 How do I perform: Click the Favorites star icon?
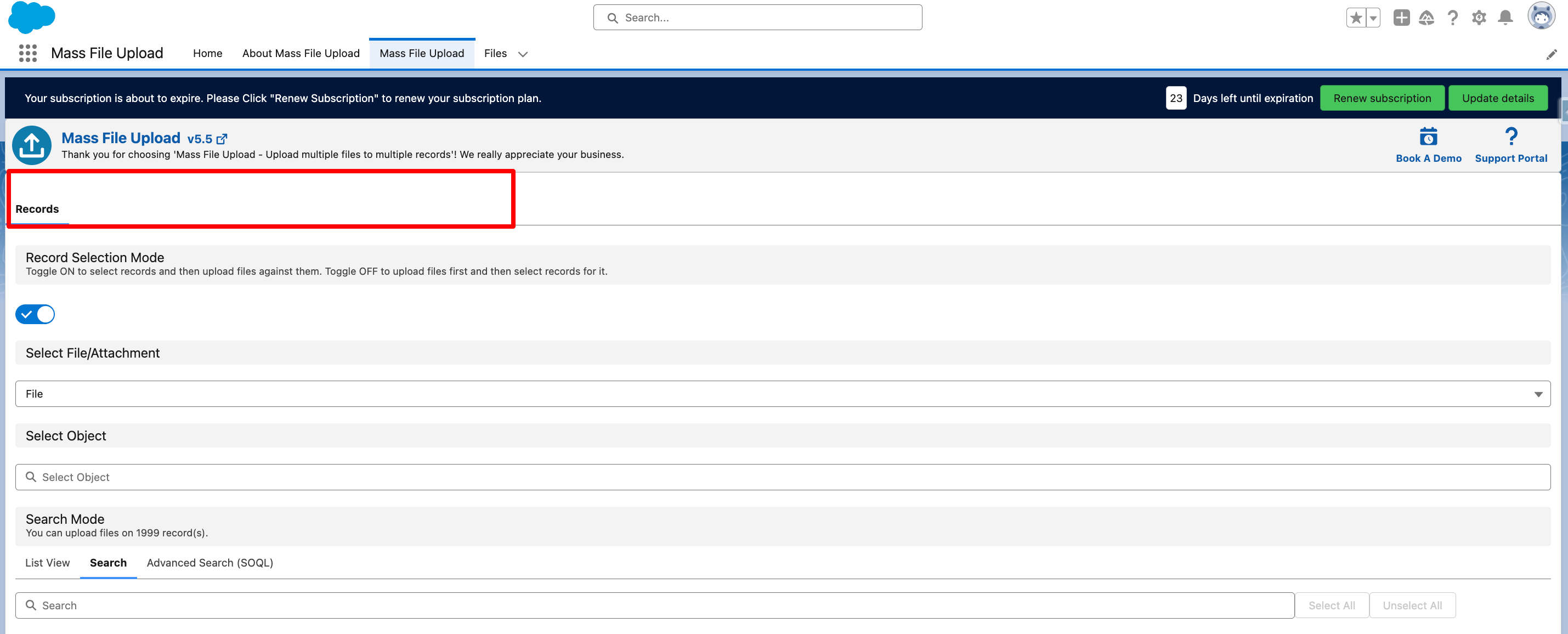pyautogui.click(x=1356, y=18)
